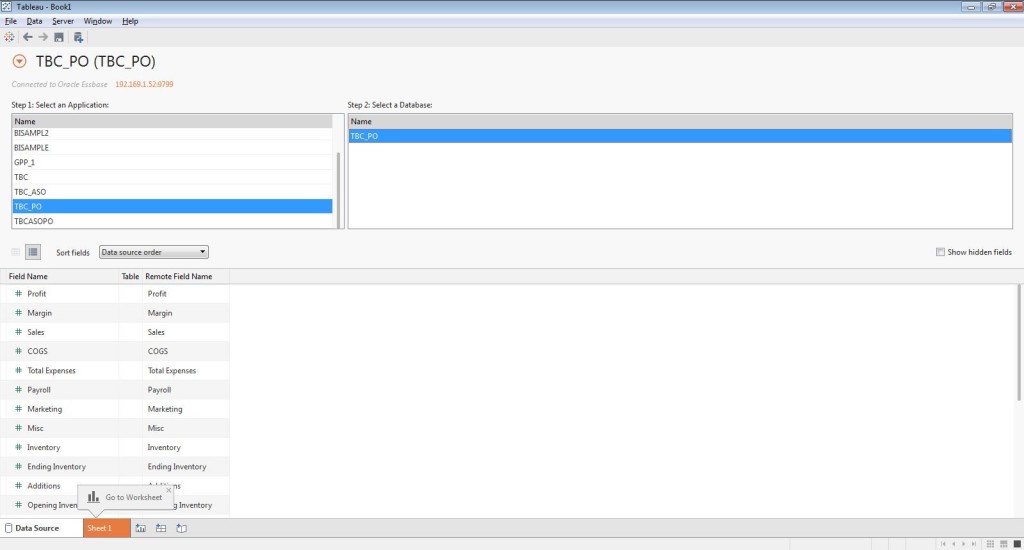Go back using the toolbar arrow
Viewport: 1024px width, 550px height.
27,37
